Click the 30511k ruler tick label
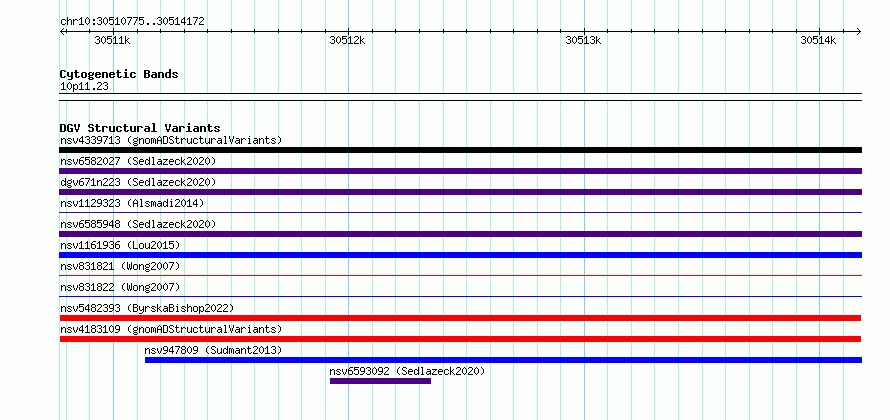Viewport: 890px width, 420px height. point(112,40)
